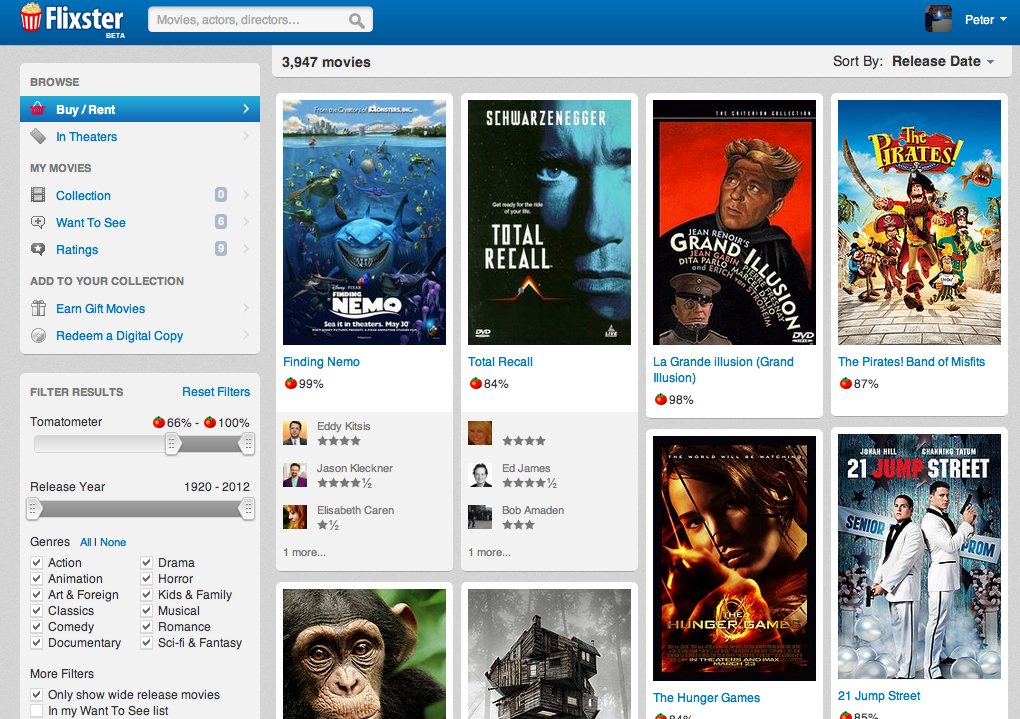Expand the Earn Gift Movies chevron

pos(246,308)
